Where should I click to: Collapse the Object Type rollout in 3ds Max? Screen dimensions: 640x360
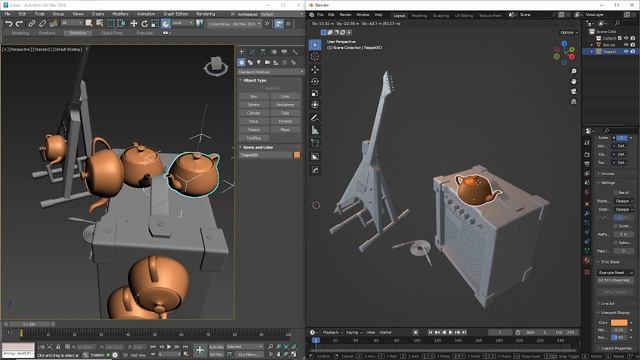[x=255, y=80]
